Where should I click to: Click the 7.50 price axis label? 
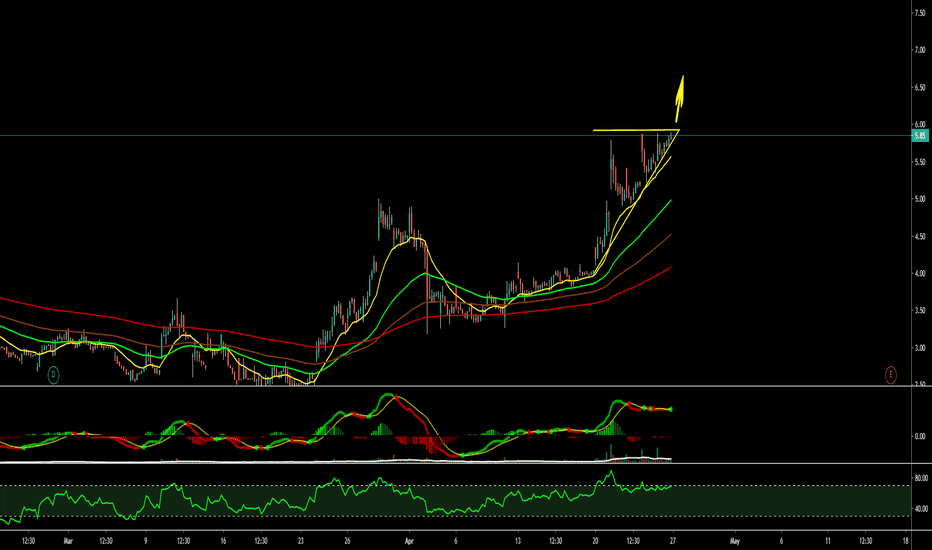920,13
